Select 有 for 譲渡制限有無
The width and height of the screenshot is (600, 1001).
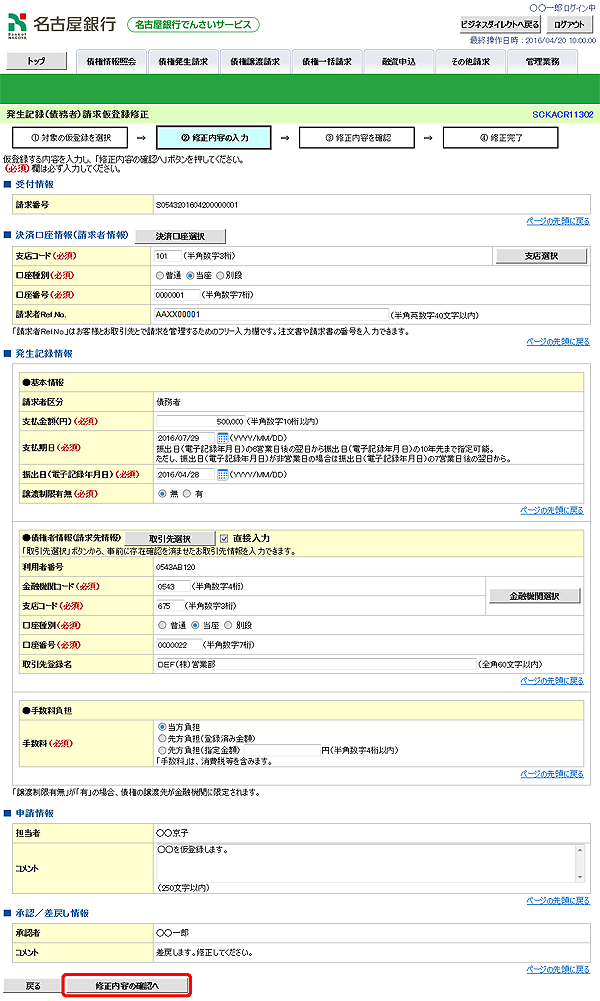click(x=187, y=493)
